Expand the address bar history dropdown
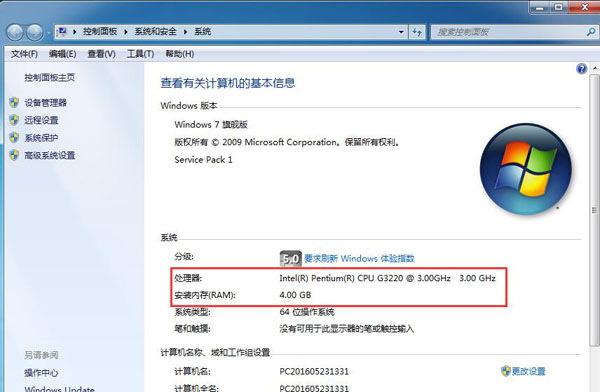600x392 pixels. 401,32
